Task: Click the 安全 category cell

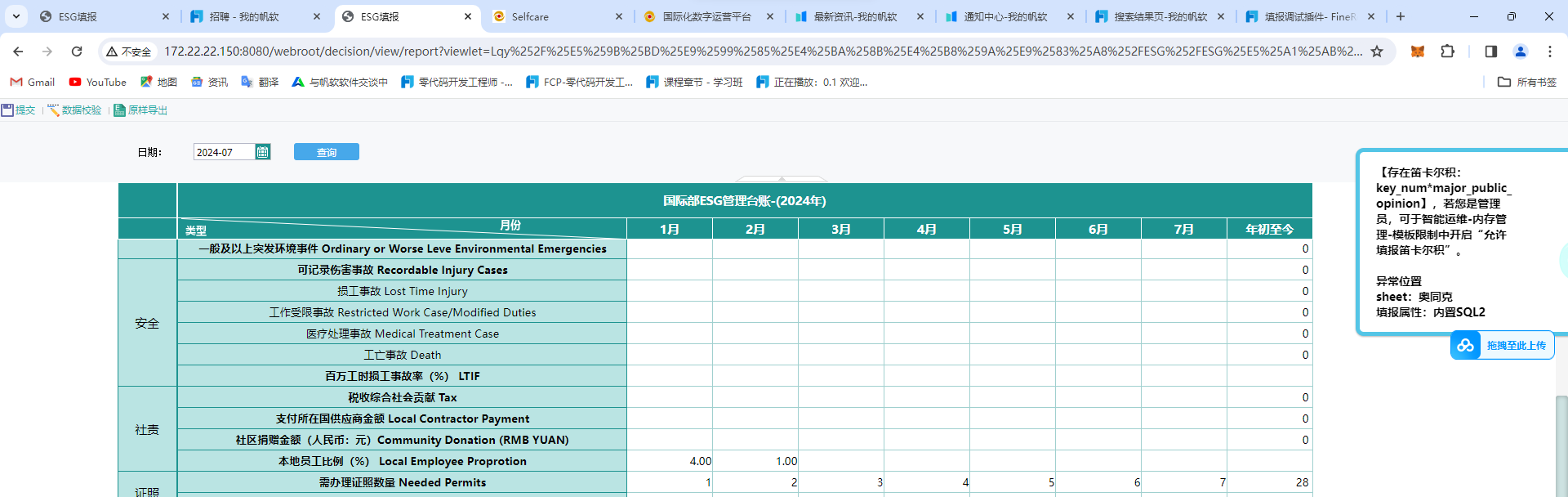Action: 147,323
